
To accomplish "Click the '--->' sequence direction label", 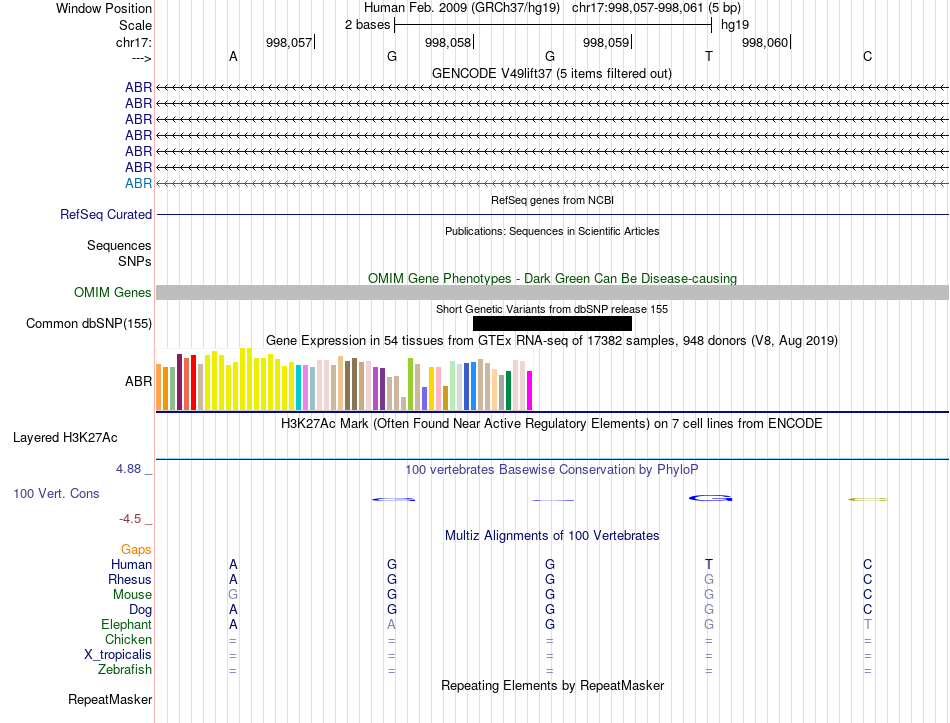I will click(141, 58).
